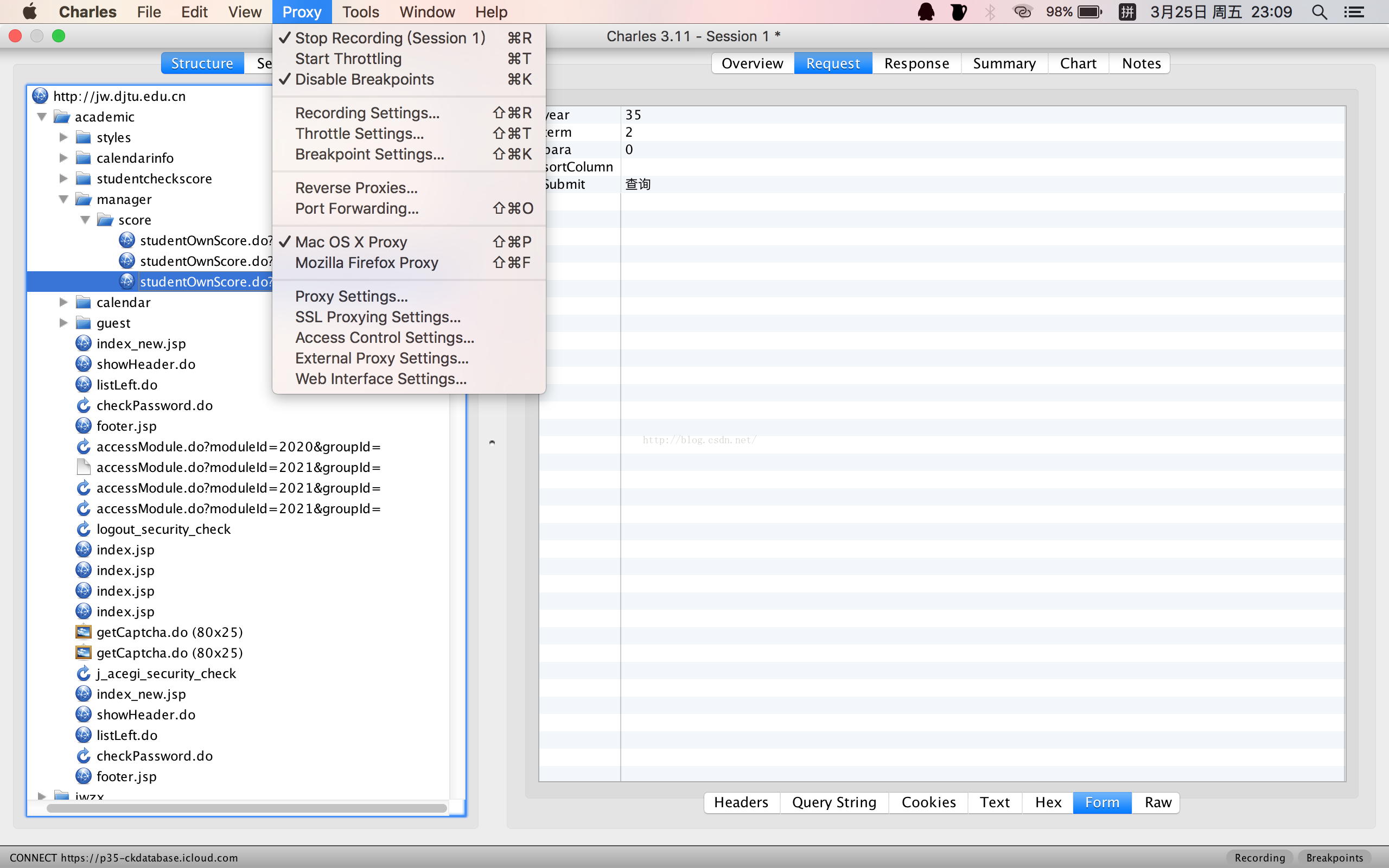Click the accessModule.do moduleId=2020 redirect icon

pyautogui.click(x=84, y=446)
